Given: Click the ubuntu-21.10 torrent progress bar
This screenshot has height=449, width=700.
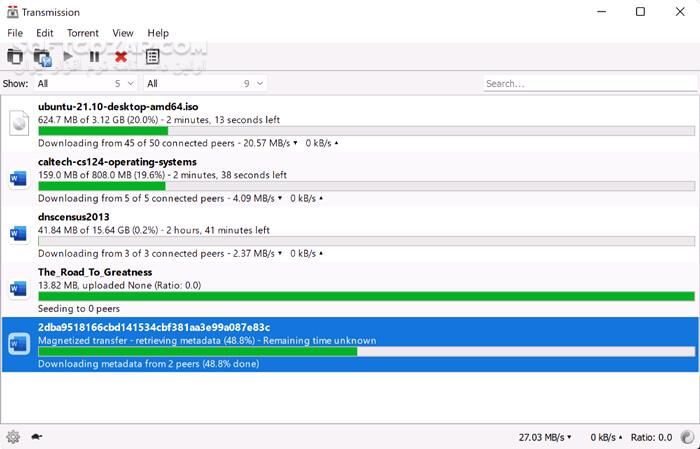Looking at the screenshot, I should click(366, 131).
